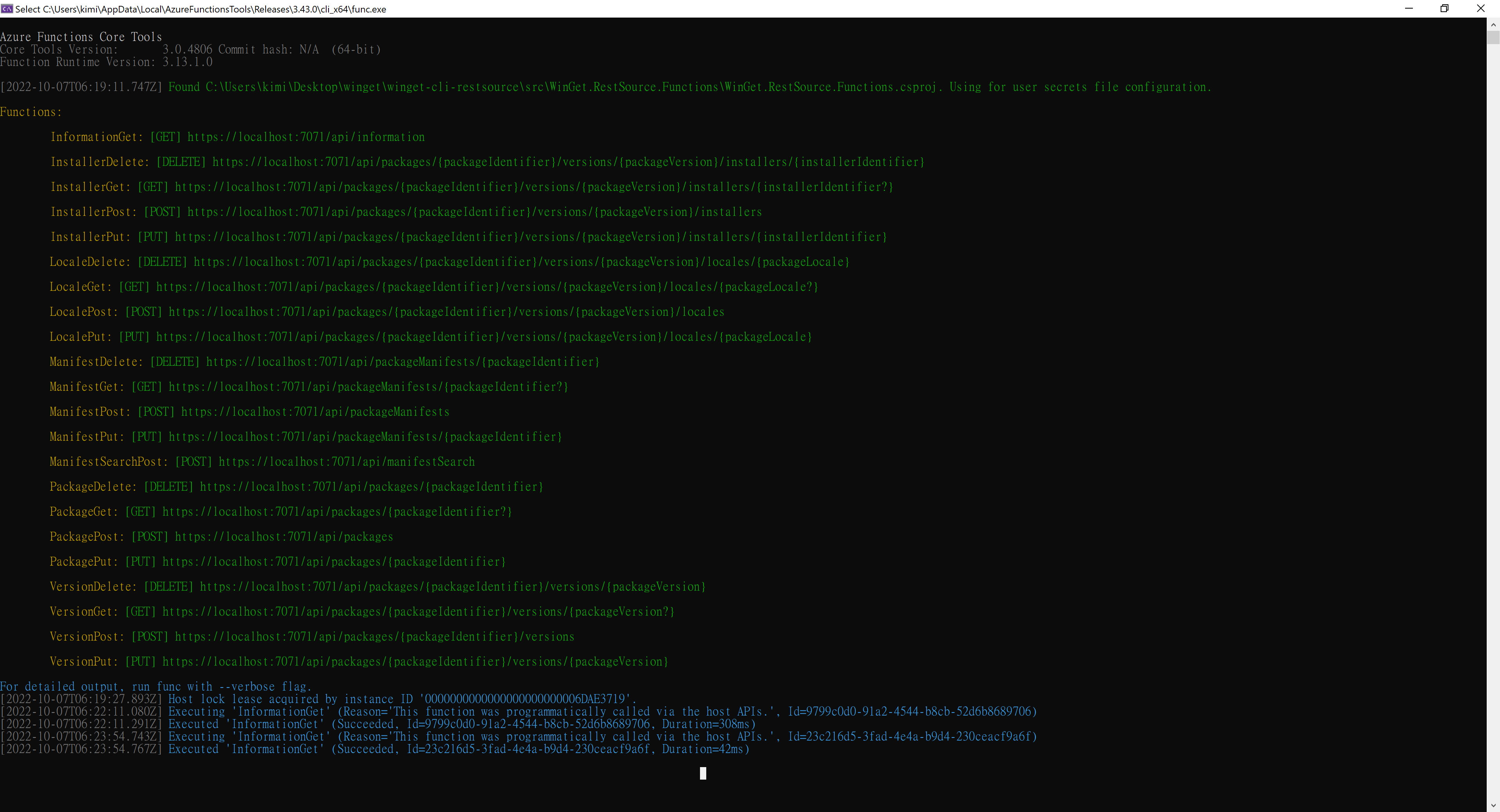Click the Executed InformationGet Duration=42ms line

pos(375,749)
